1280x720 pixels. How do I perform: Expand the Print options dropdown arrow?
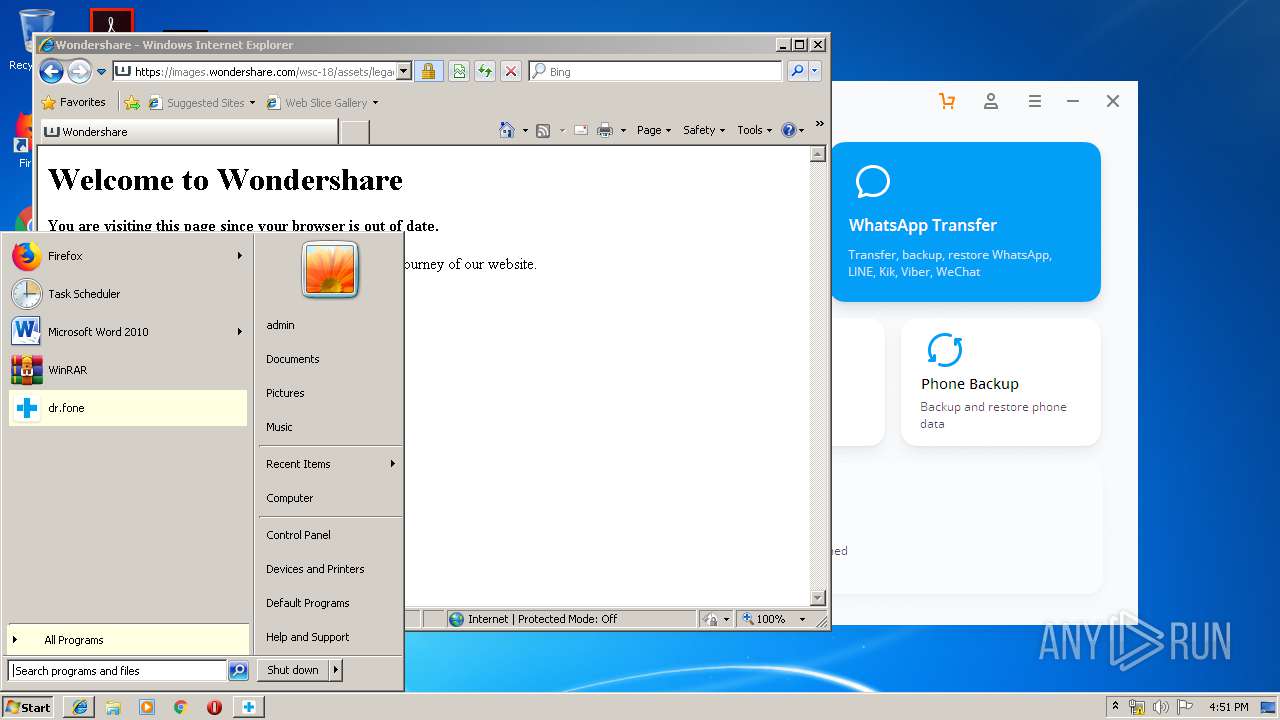[623, 130]
